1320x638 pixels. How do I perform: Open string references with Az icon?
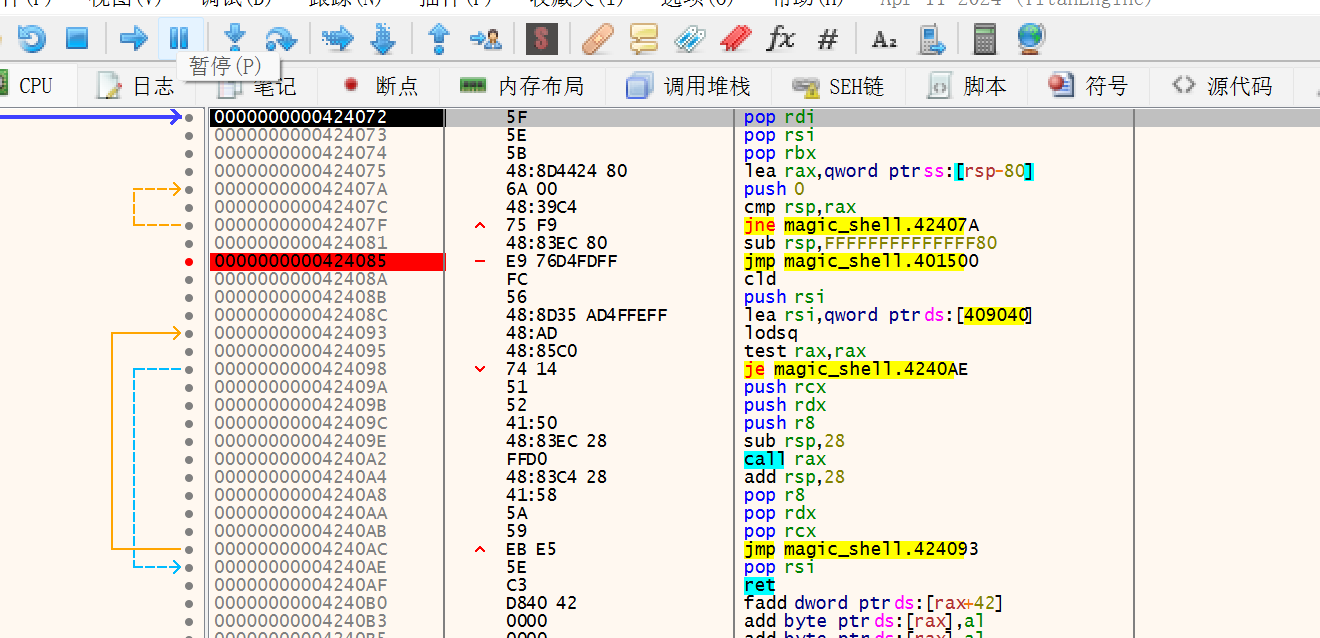click(884, 39)
